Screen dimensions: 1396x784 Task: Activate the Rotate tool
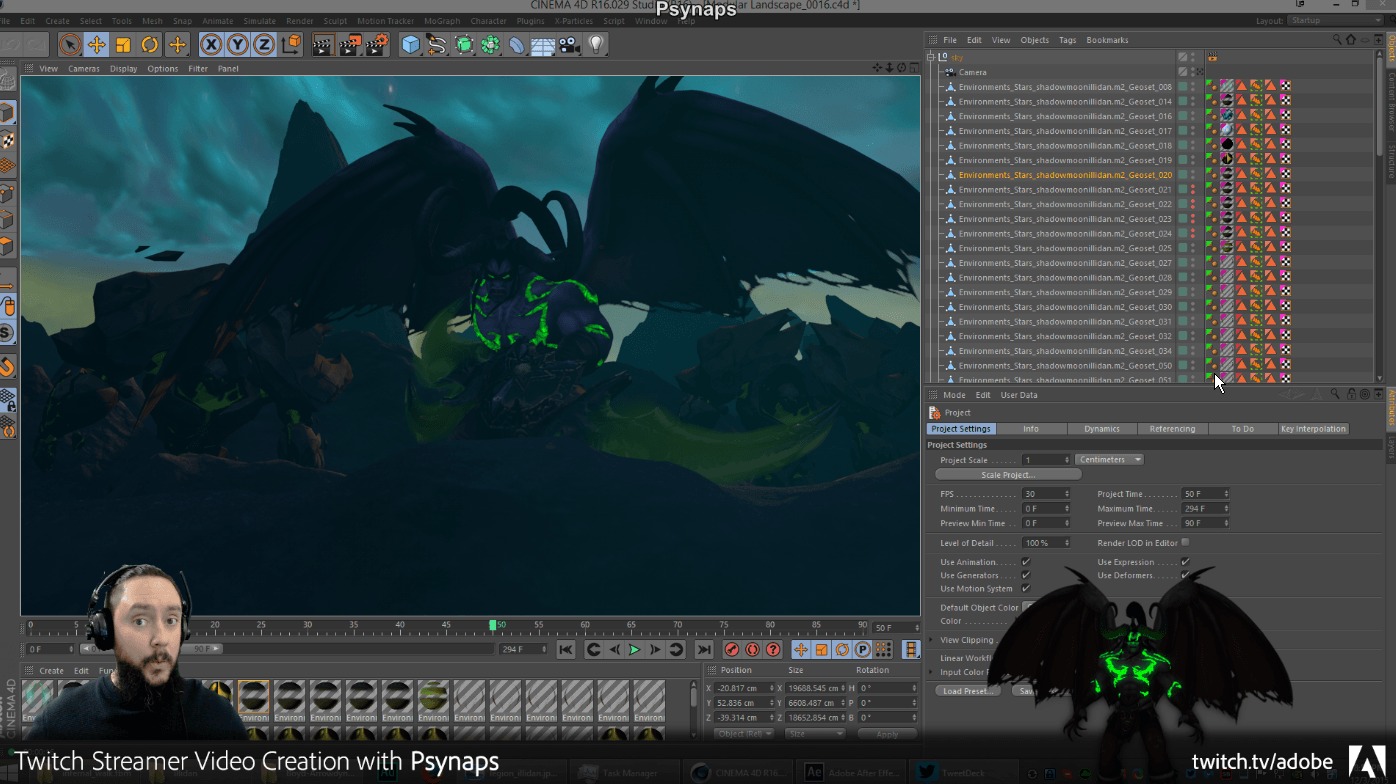click(150, 44)
